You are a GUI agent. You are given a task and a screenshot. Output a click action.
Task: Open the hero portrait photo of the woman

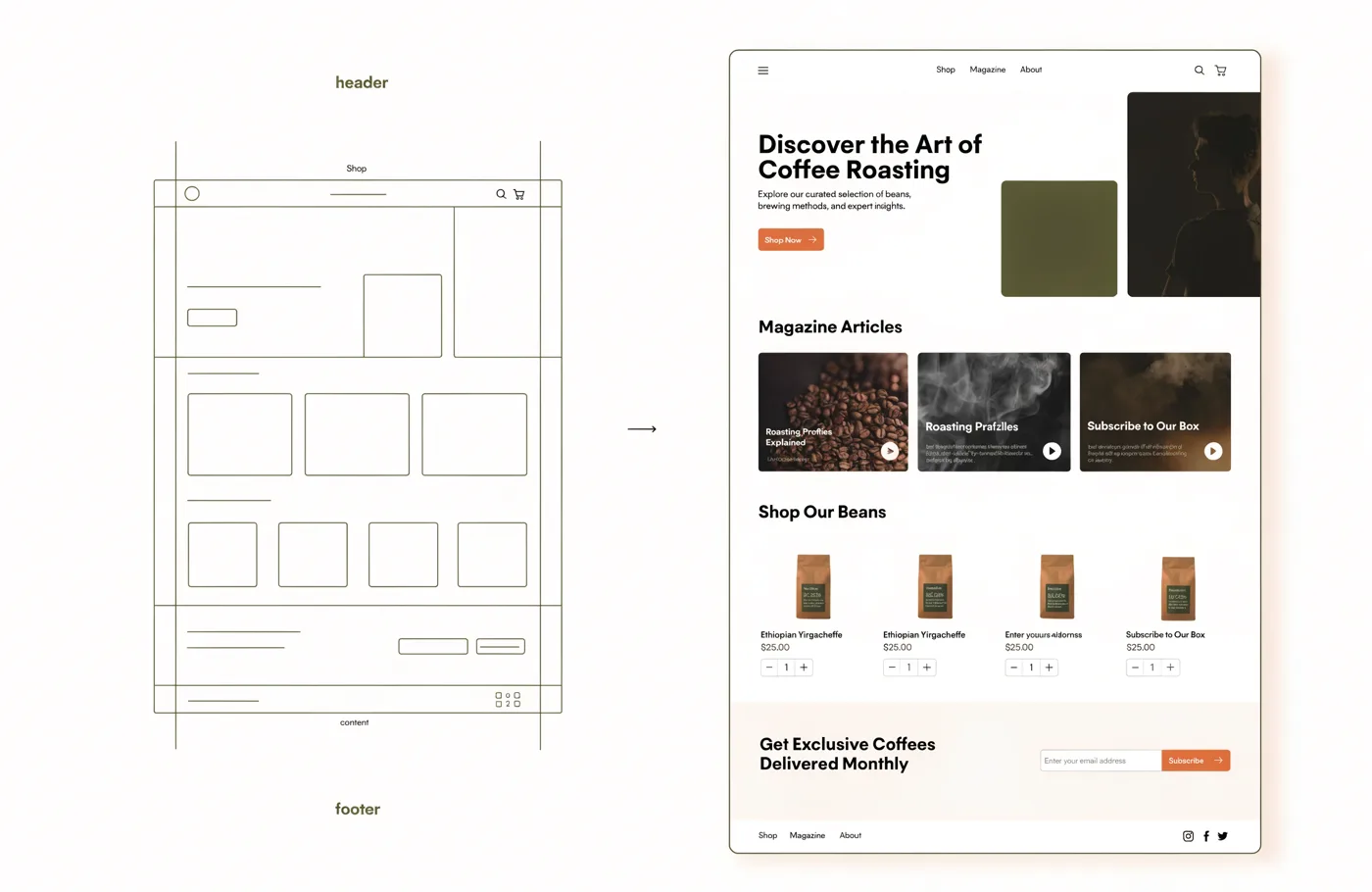1194,194
